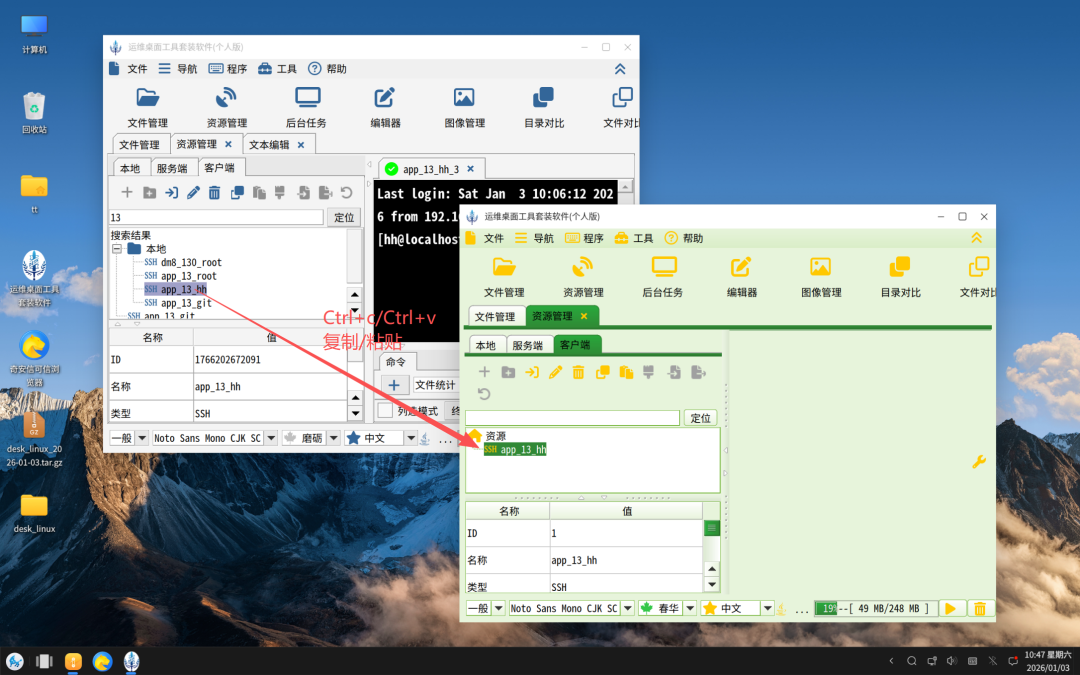
Task: Switch to 本地 tab in gray window
Action: tap(129, 168)
